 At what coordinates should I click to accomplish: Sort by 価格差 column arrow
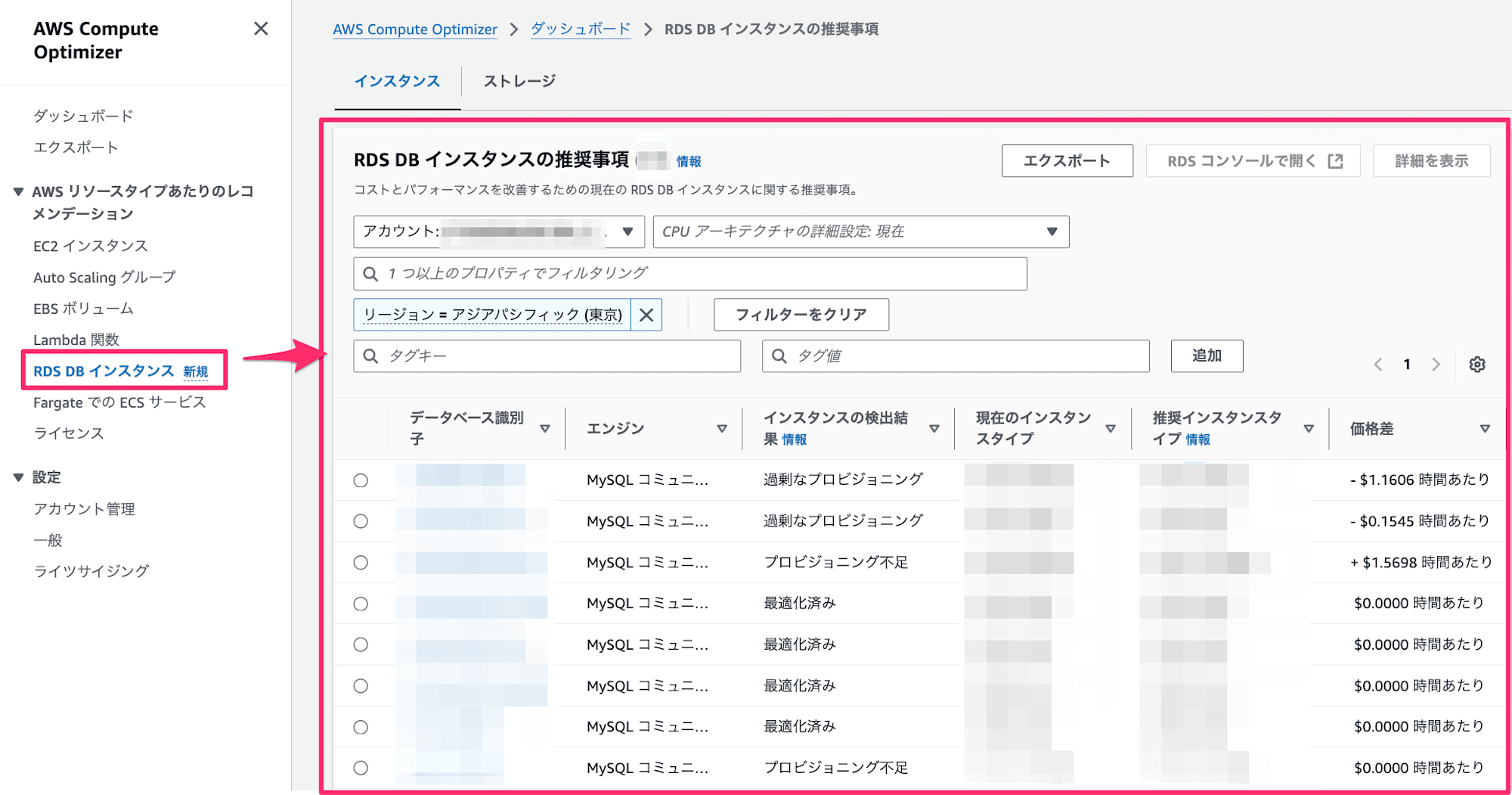tap(1485, 429)
